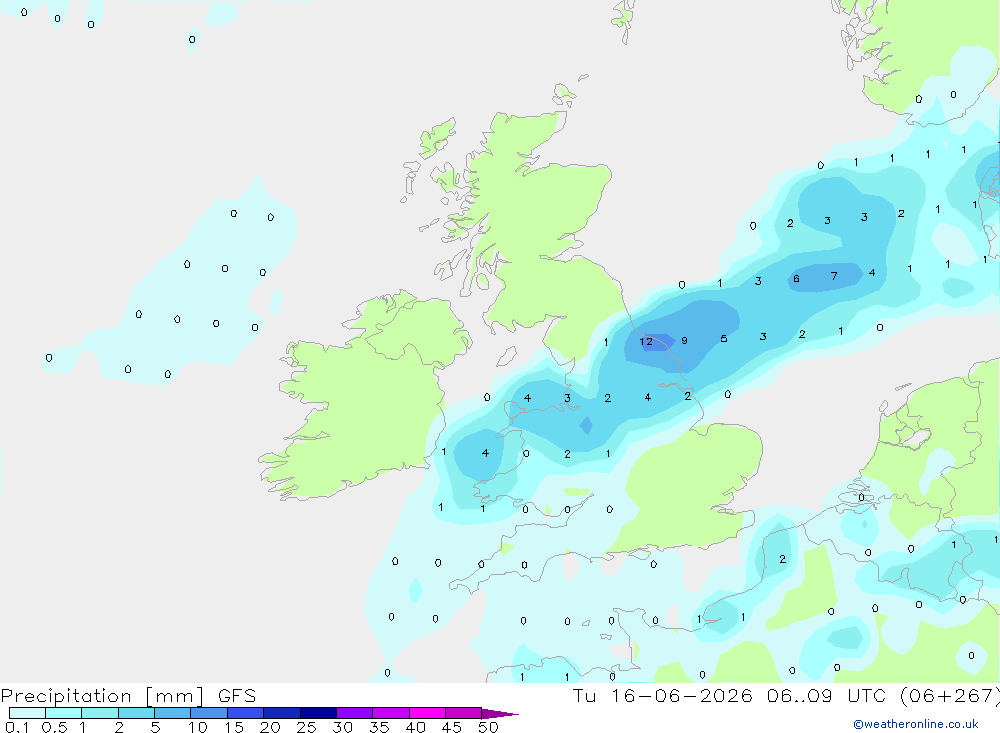This screenshot has width=1000, height=733.
Task: Click the 35–40 mm legend color swatch
Action: pyautogui.click(x=391, y=713)
